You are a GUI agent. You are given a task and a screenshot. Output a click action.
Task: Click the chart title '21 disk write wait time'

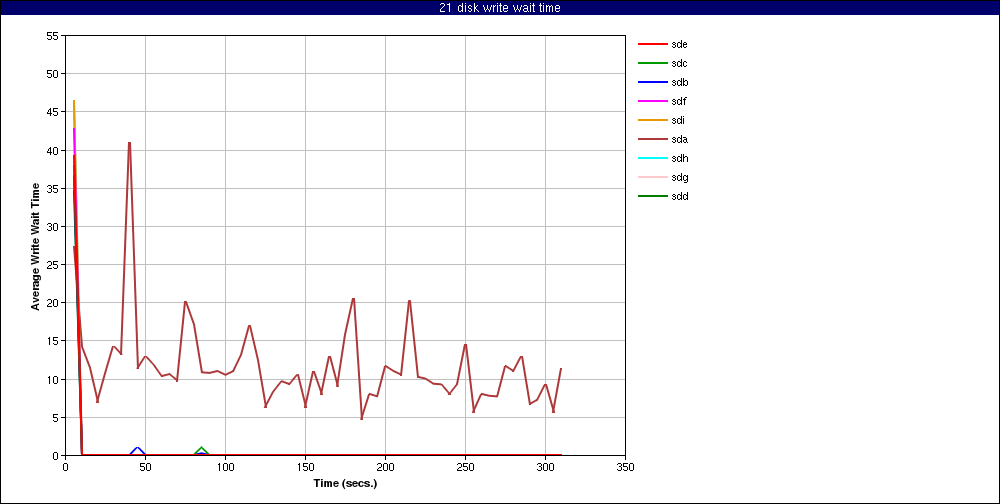click(x=500, y=8)
